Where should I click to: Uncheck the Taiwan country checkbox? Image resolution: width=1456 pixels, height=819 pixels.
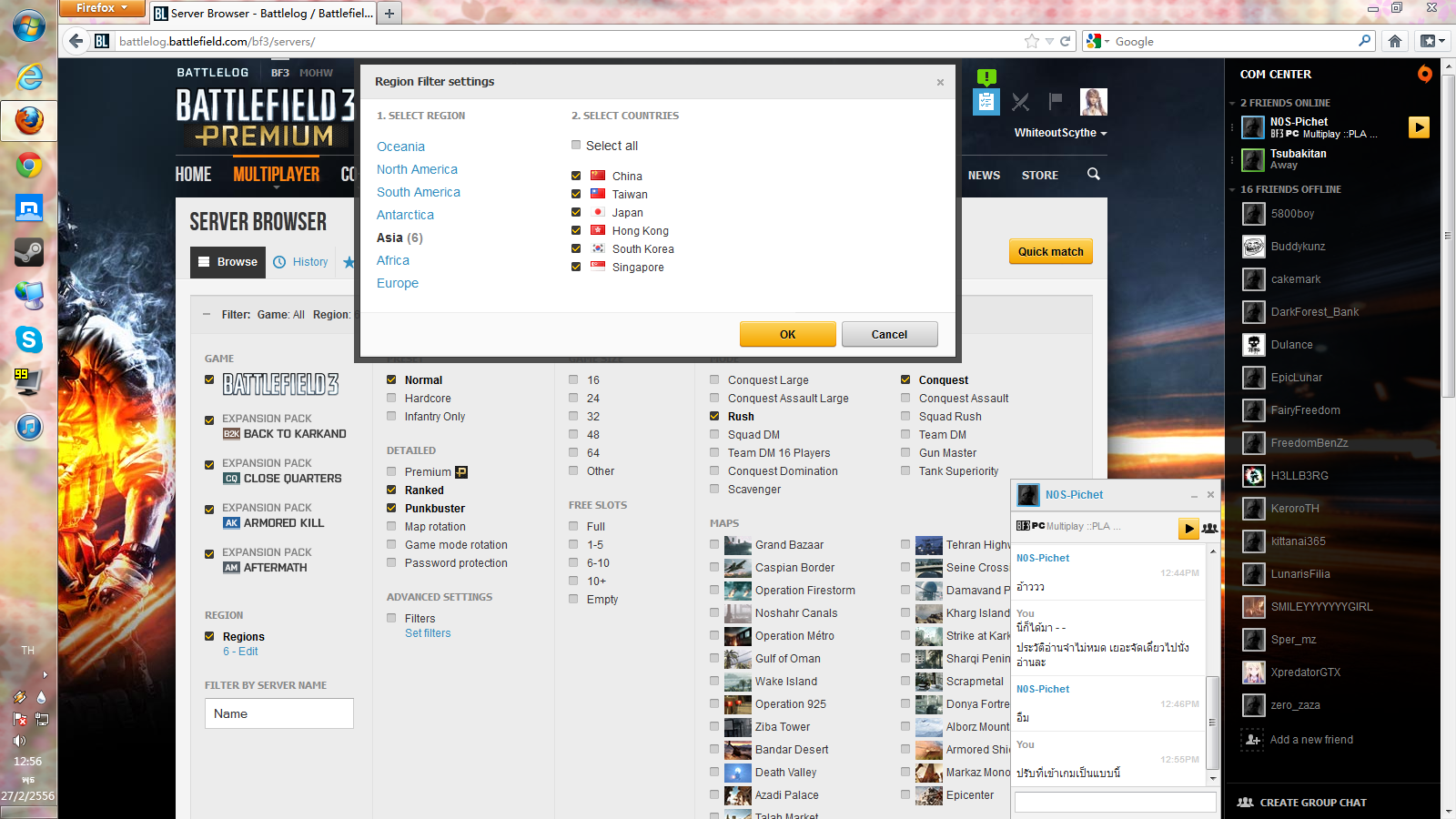[x=576, y=194]
